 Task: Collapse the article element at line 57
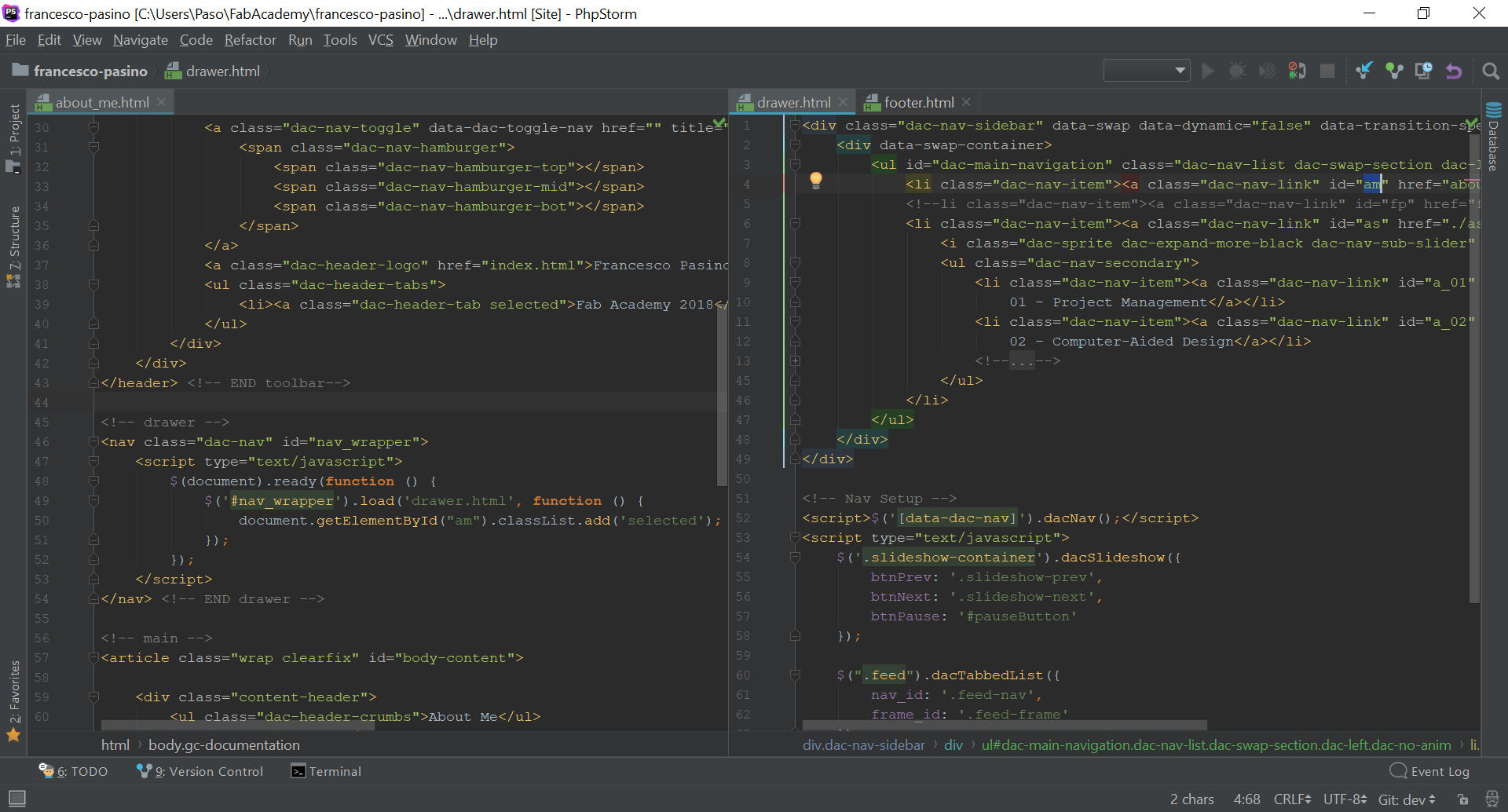click(x=93, y=658)
